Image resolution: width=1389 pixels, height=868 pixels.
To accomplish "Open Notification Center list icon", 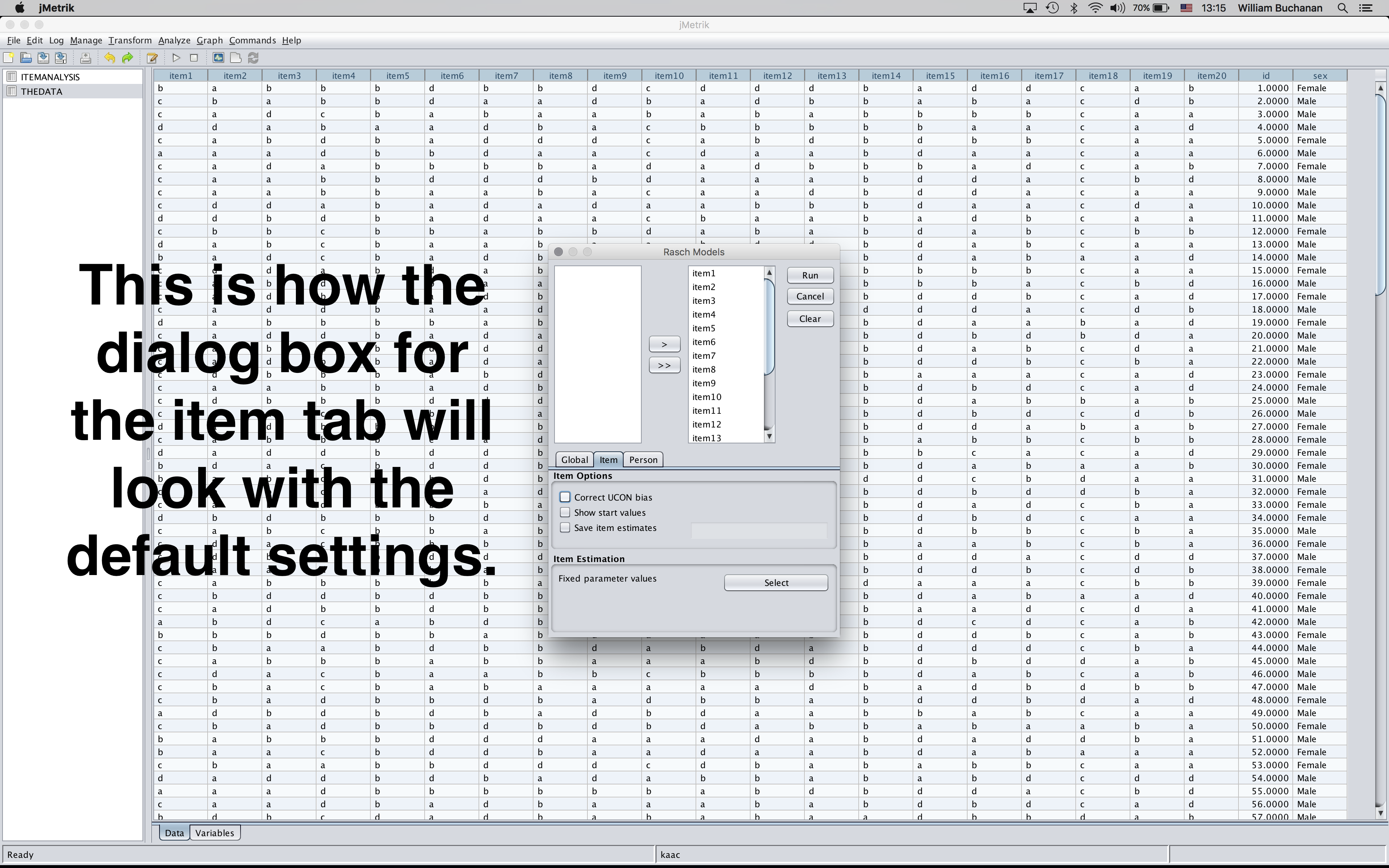I will [1366, 8].
